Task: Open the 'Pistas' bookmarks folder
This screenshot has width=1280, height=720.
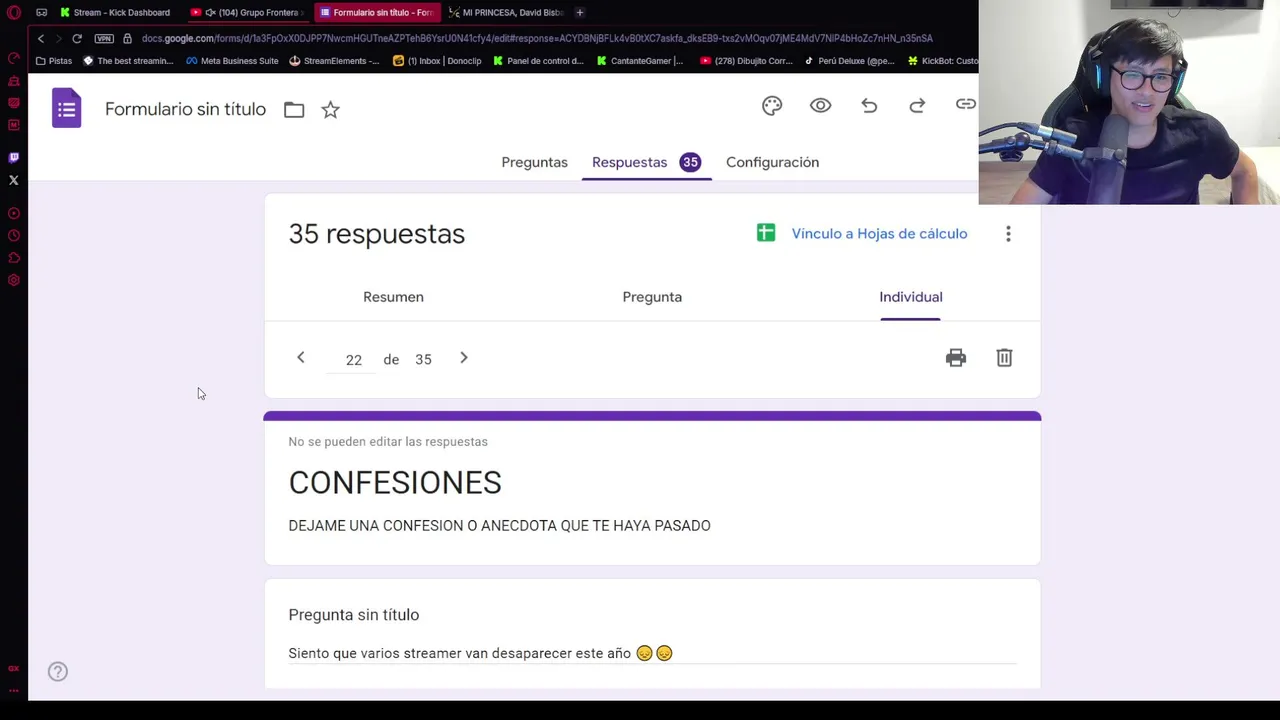Action: tap(54, 61)
